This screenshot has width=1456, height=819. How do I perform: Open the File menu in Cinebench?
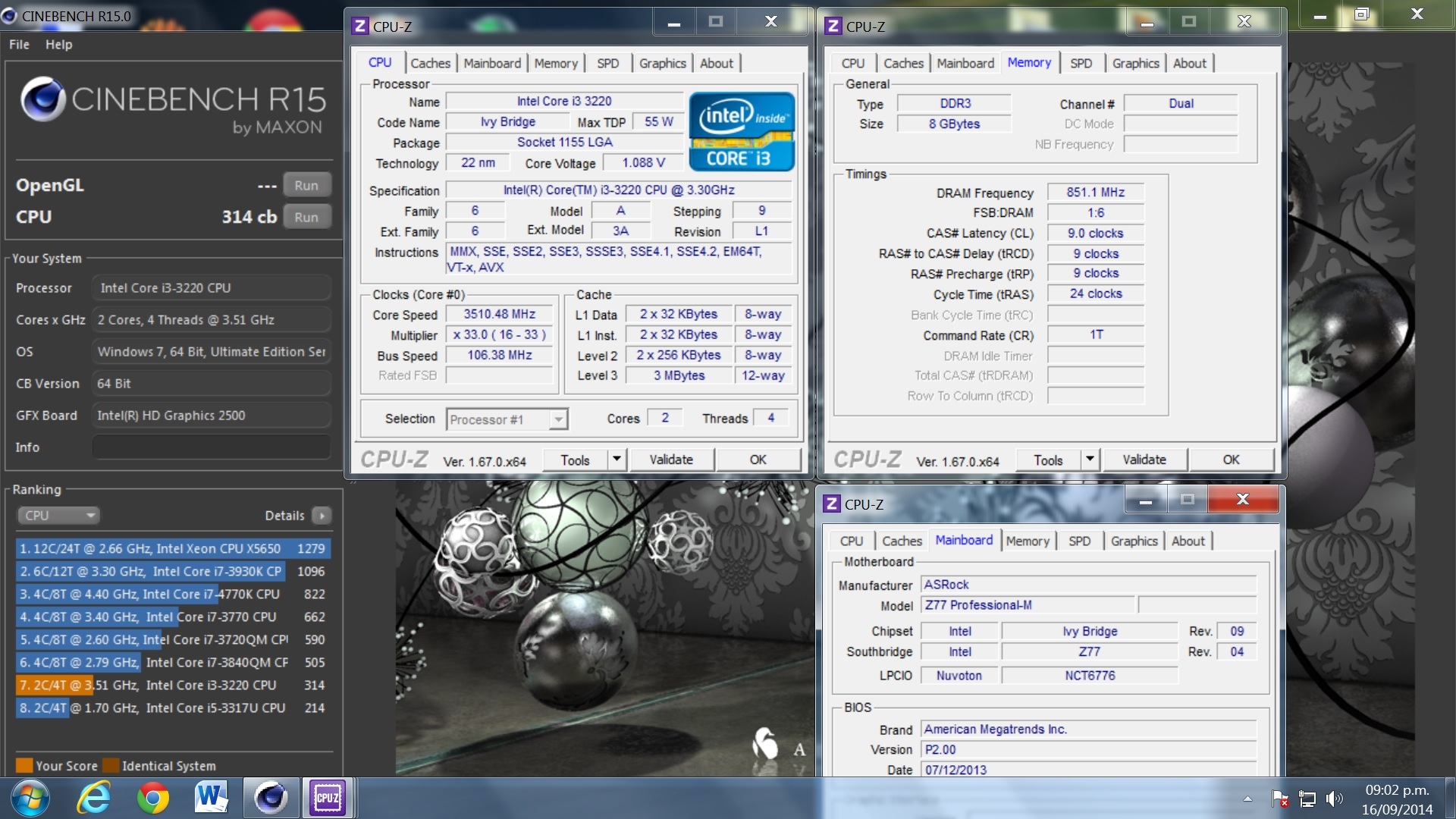click(x=19, y=45)
